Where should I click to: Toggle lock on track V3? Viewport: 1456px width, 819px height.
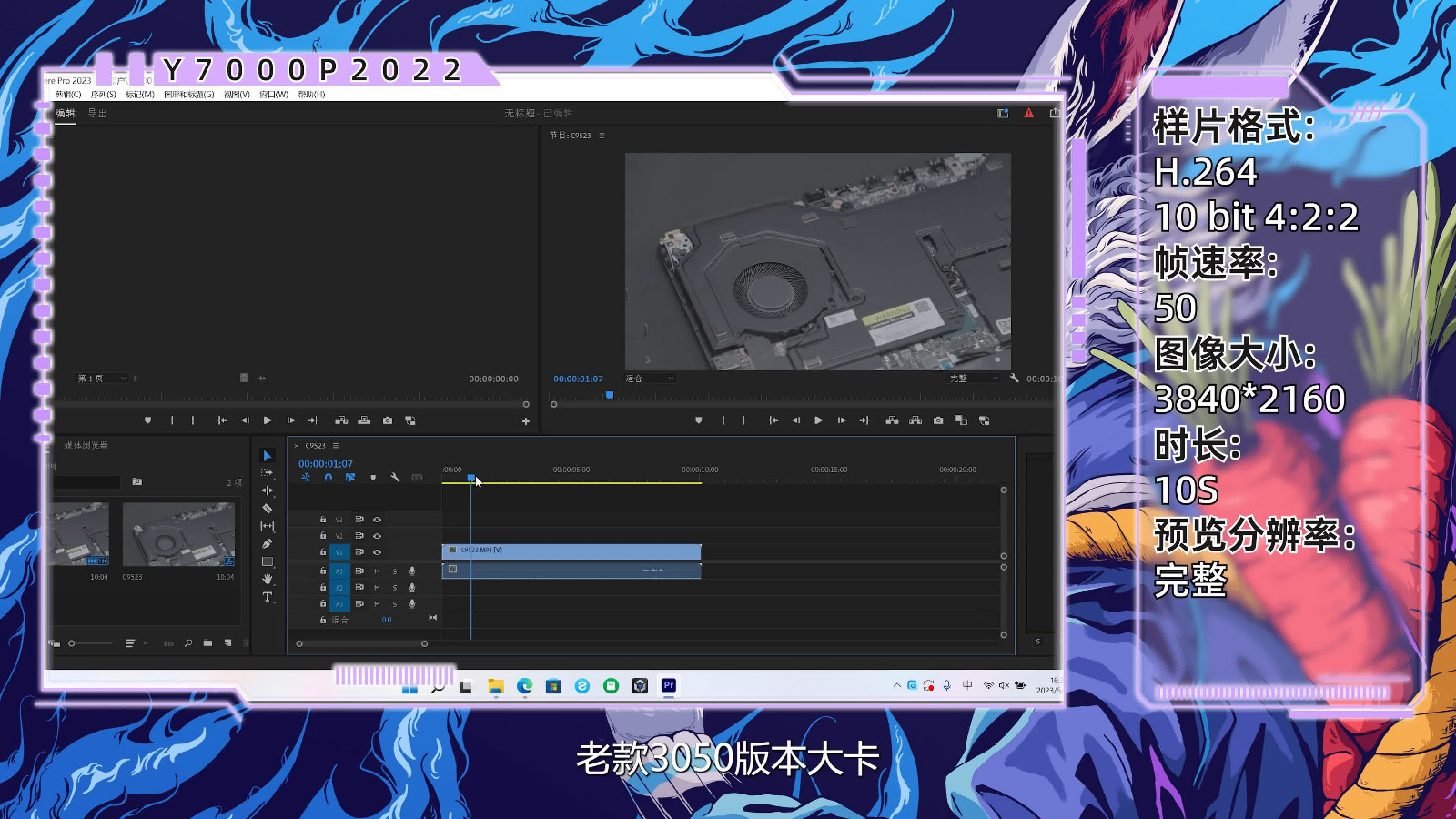point(322,520)
